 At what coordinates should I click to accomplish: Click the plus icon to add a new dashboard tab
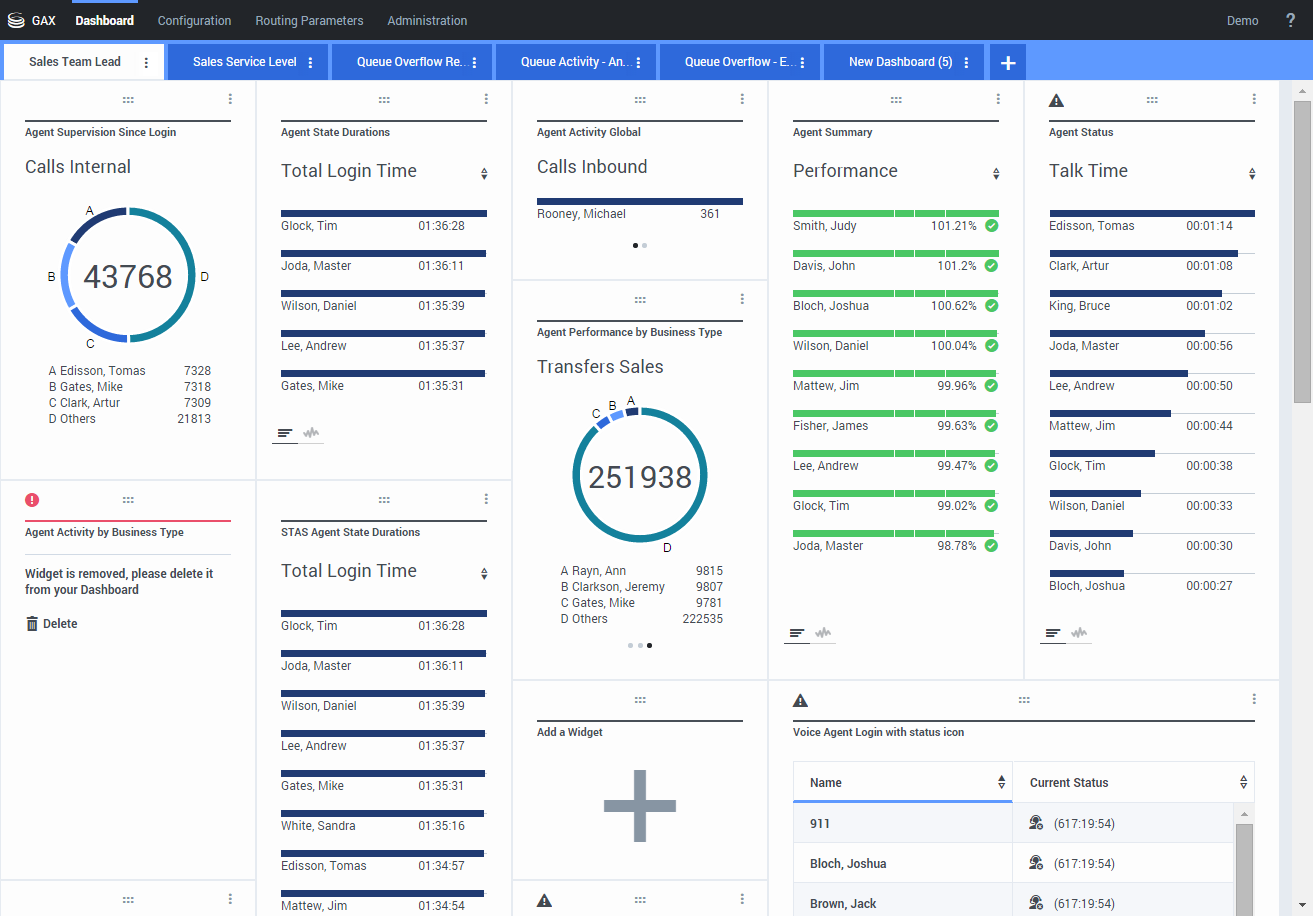(1007, 63)
